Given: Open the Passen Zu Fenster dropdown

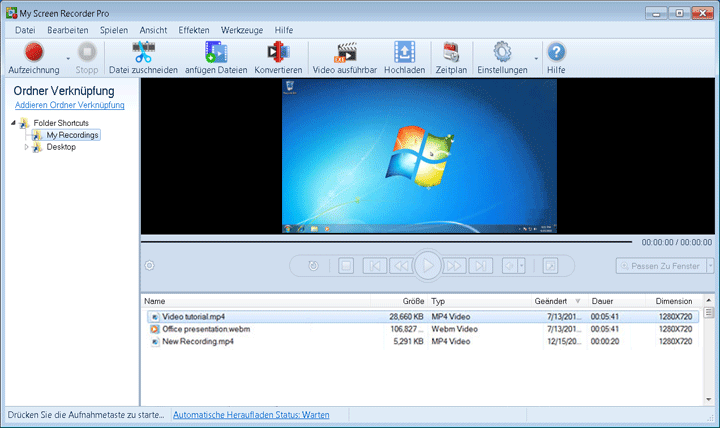Looking at the screenshot, I should pos(710,266).
